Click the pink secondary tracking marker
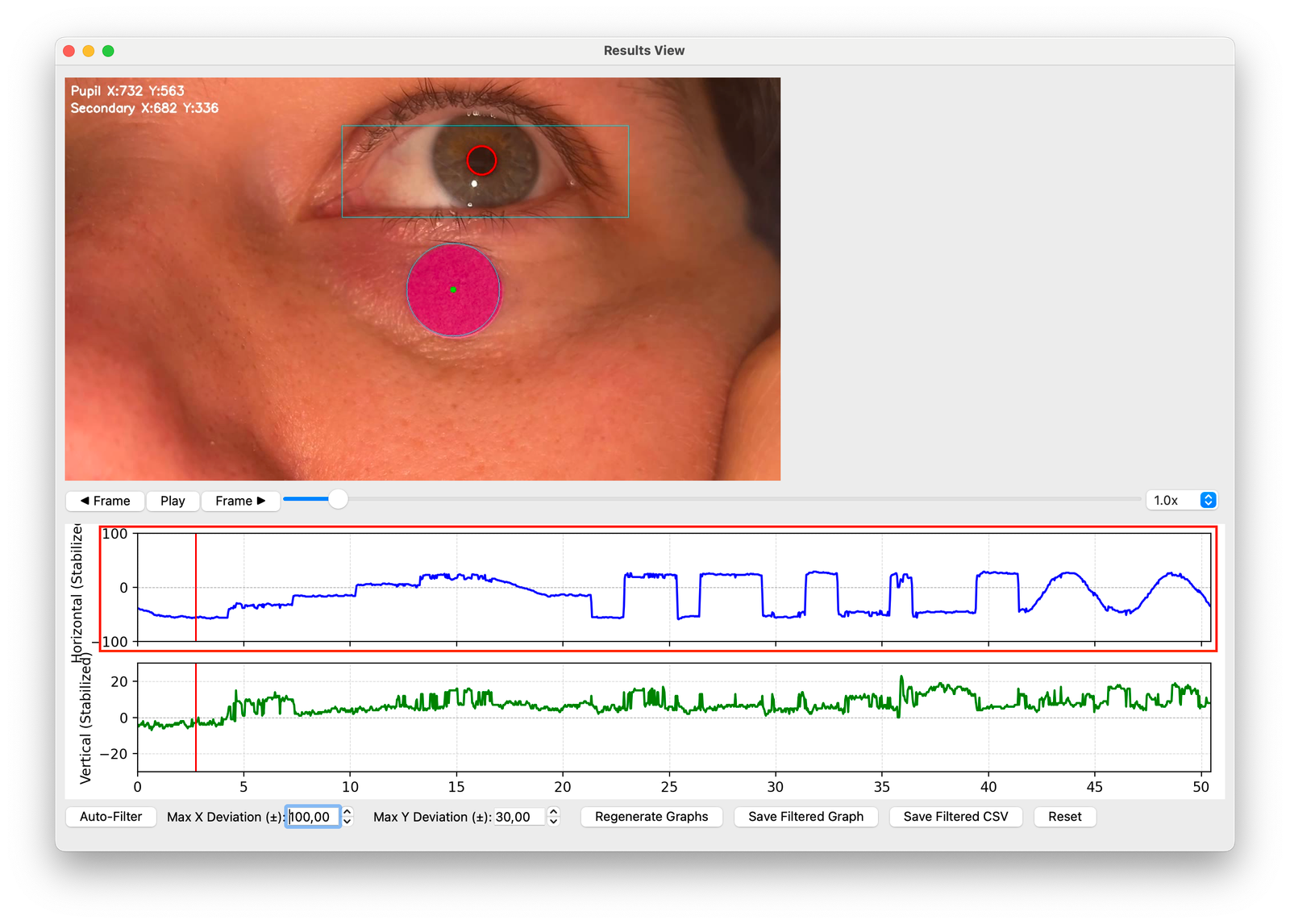Screen dimensions: 1290x924 [455, 288]
